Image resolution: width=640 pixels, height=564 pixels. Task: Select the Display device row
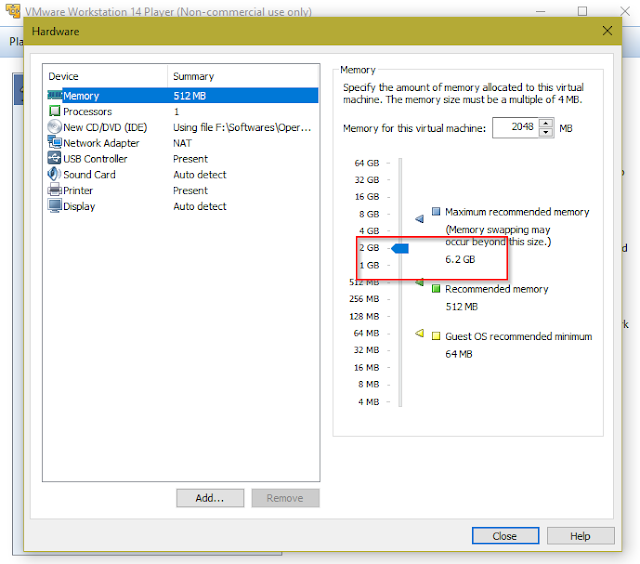pos(182,206)
